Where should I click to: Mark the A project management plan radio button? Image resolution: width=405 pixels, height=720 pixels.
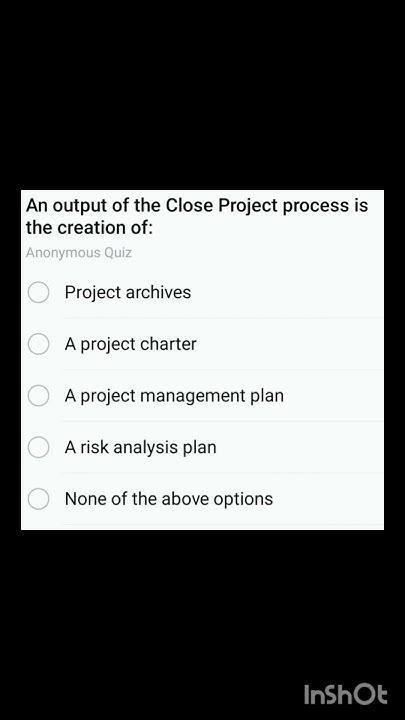(x=38, y=396)
